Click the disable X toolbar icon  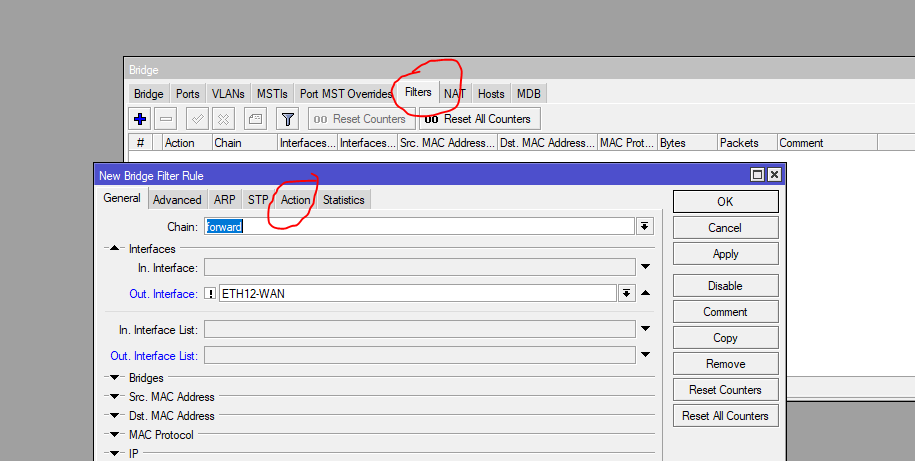click(223, 119)
